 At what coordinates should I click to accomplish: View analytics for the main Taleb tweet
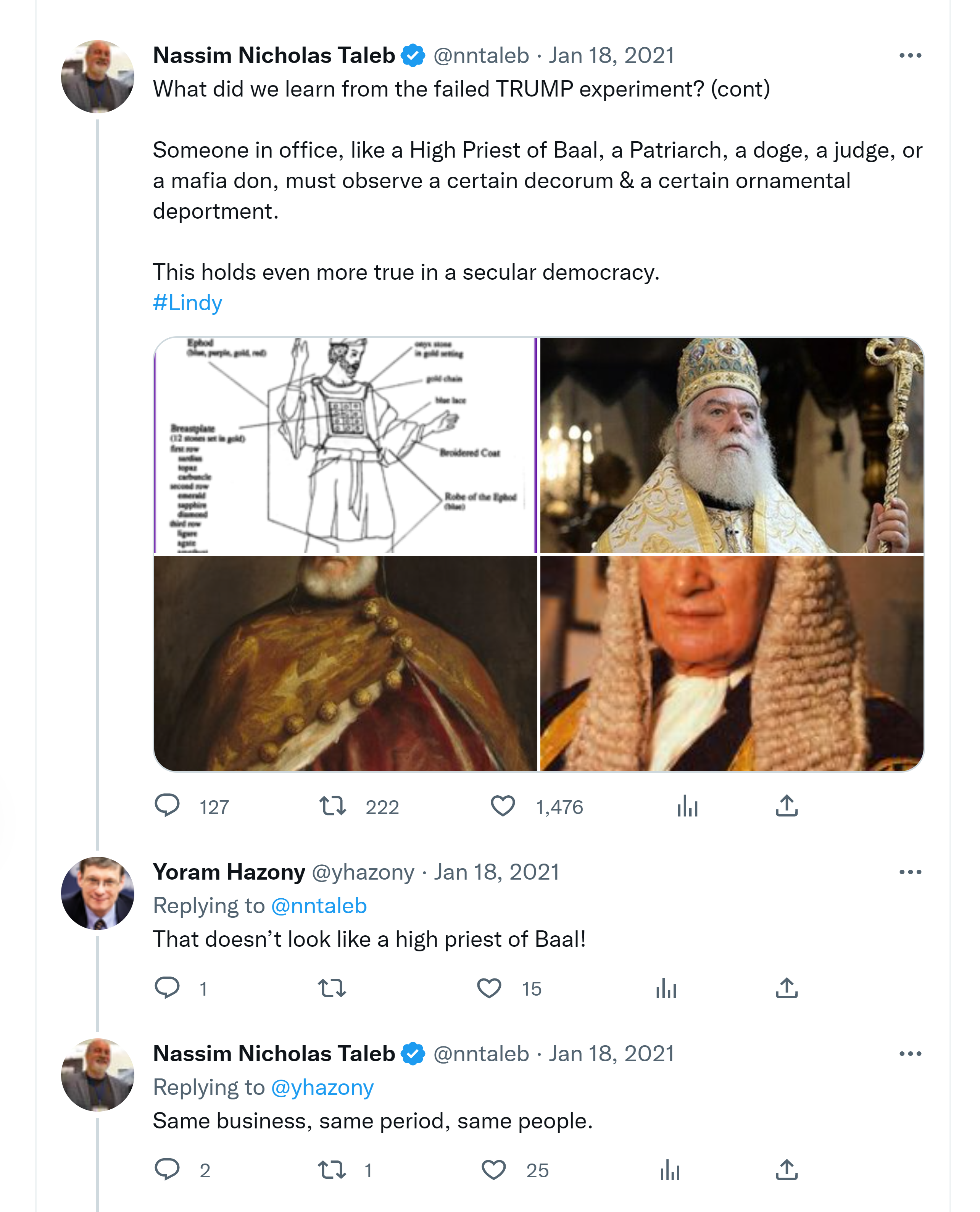[687, 806]
